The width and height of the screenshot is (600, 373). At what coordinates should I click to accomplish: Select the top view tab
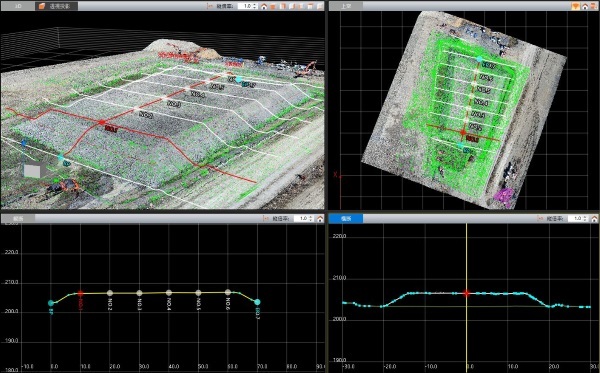pos(346,6)
